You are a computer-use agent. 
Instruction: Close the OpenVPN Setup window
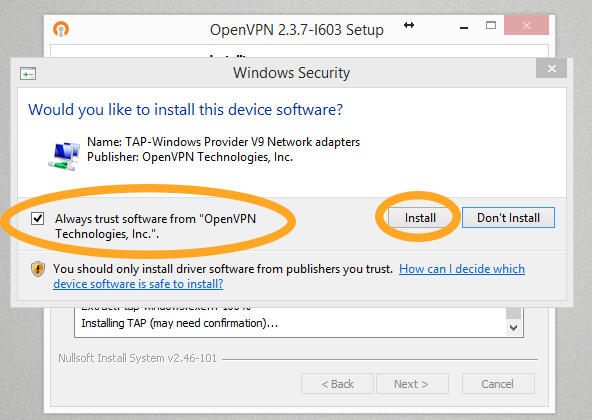[x=526, y=25]
